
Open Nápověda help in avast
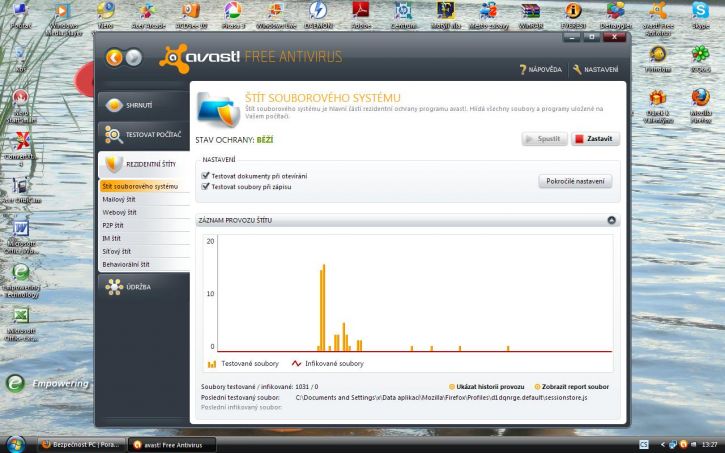pyautogui.click(x=541, y=70)
